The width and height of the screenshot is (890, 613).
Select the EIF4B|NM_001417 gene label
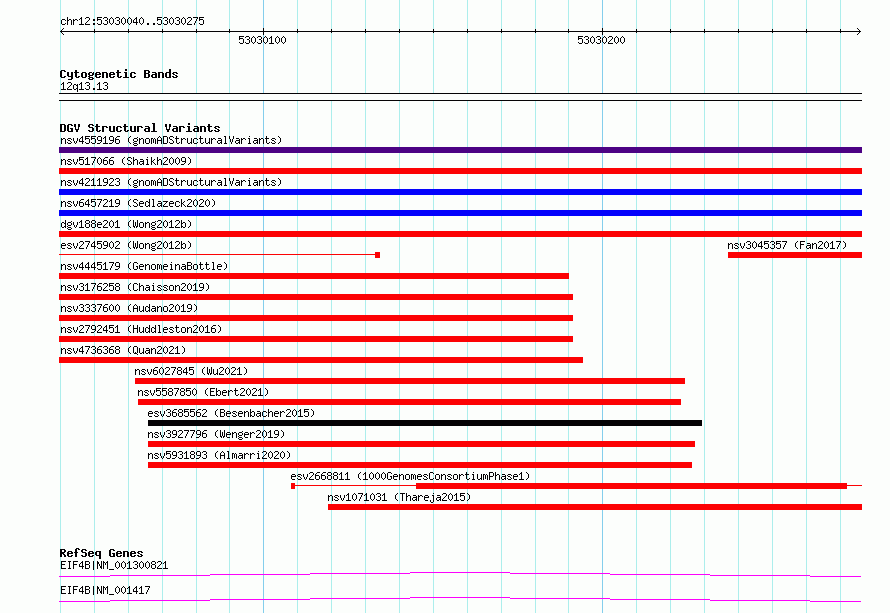[105, 590]
